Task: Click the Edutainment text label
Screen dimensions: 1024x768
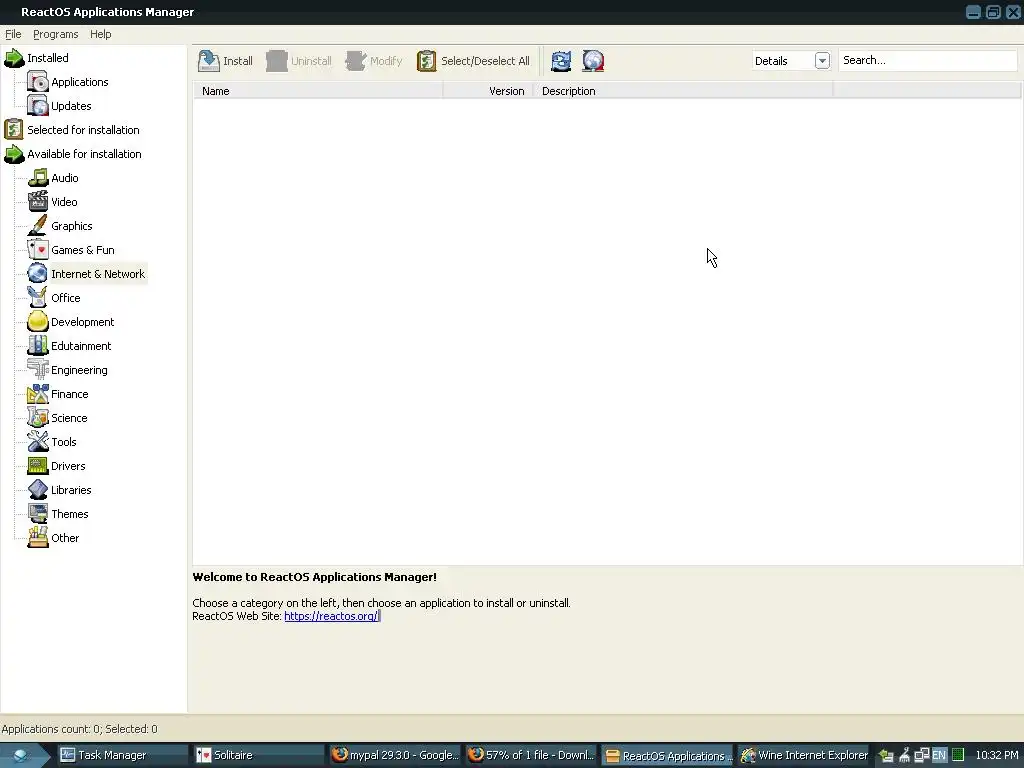Action: click(81, 345)
